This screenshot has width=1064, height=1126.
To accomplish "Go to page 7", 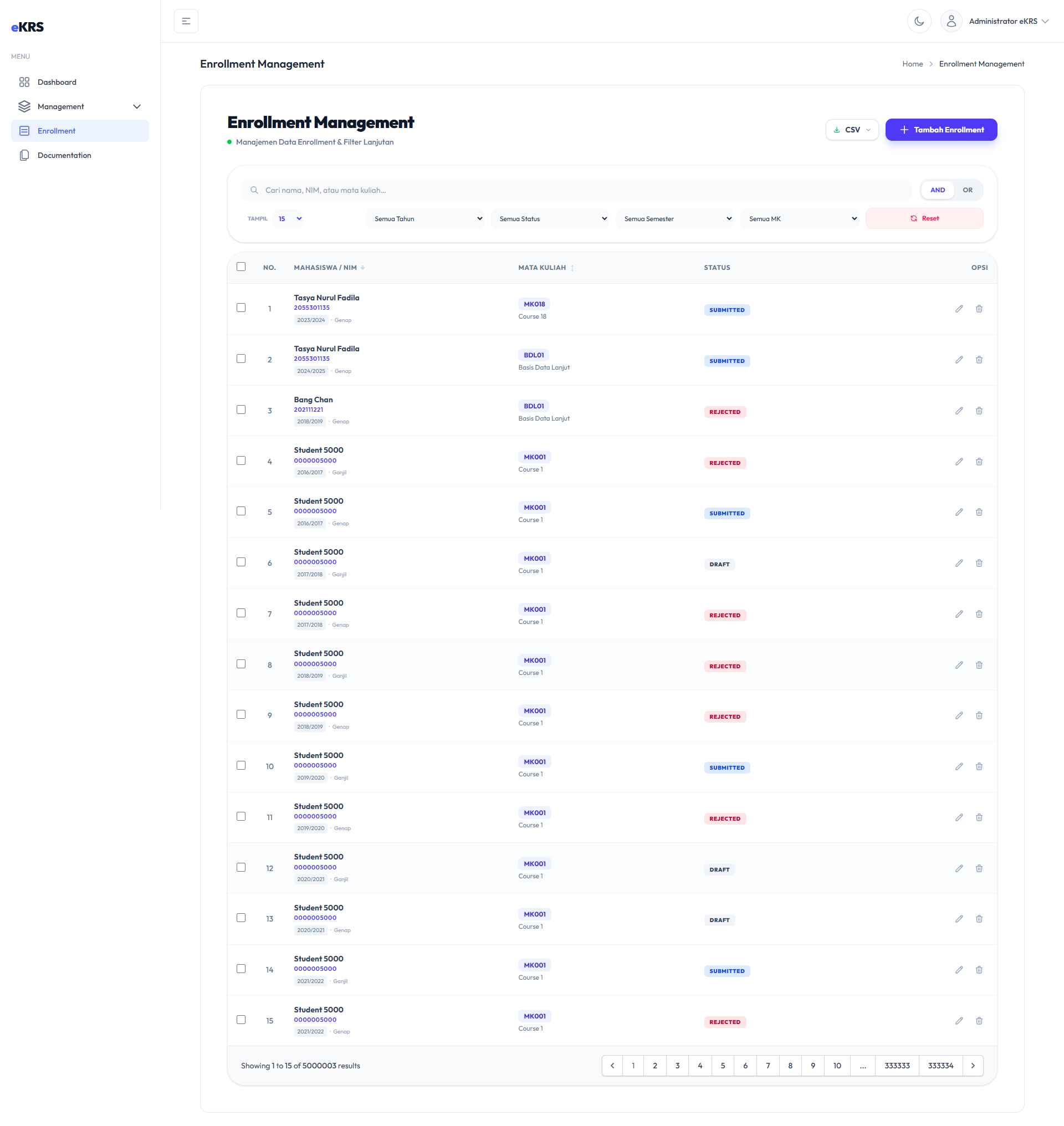I will click(x=768, y=1066).
